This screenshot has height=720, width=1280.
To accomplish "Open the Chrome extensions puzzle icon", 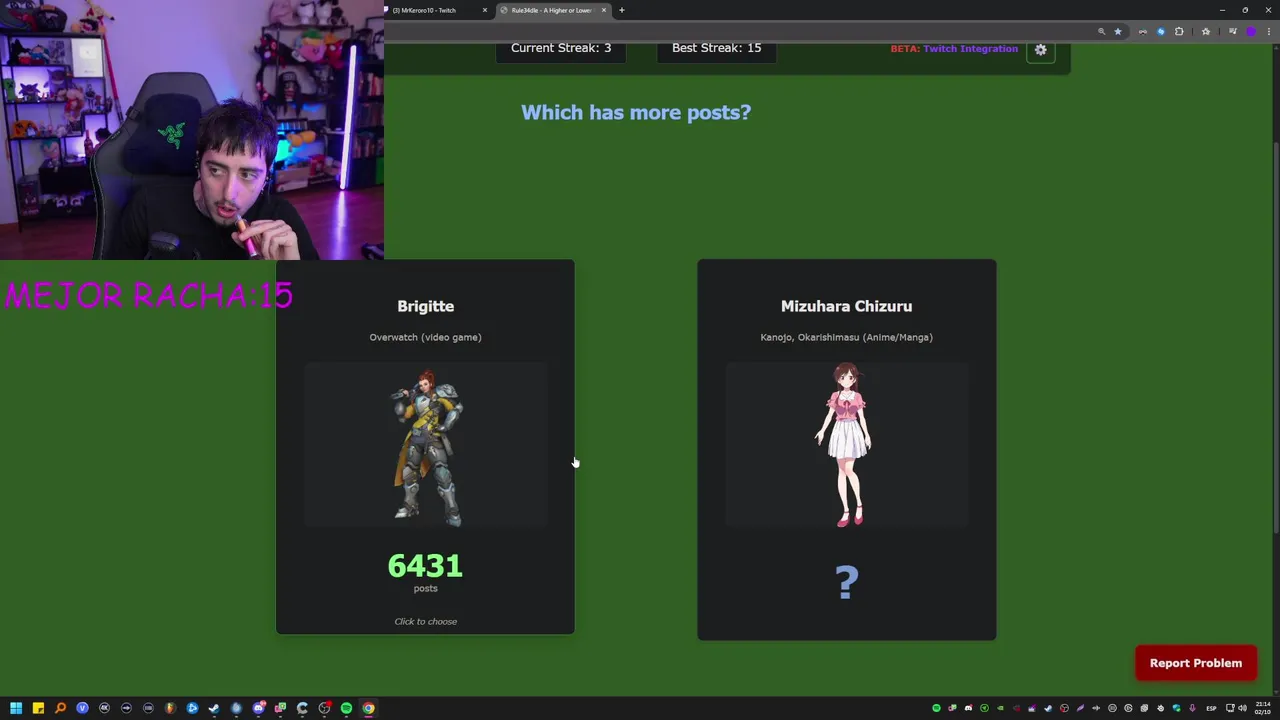I will click(x=1179, y=31).
